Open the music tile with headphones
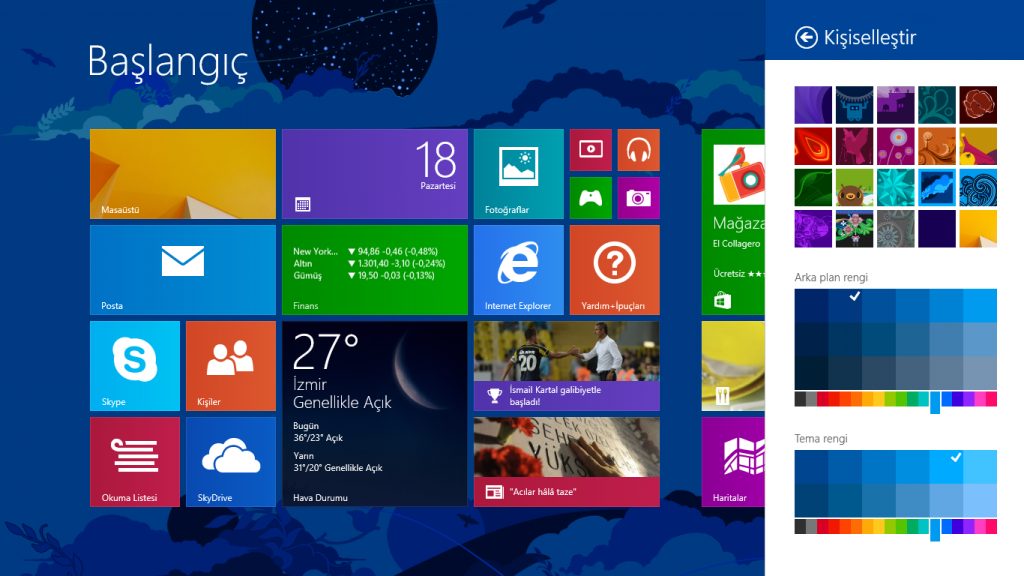 tap(639, 150)
